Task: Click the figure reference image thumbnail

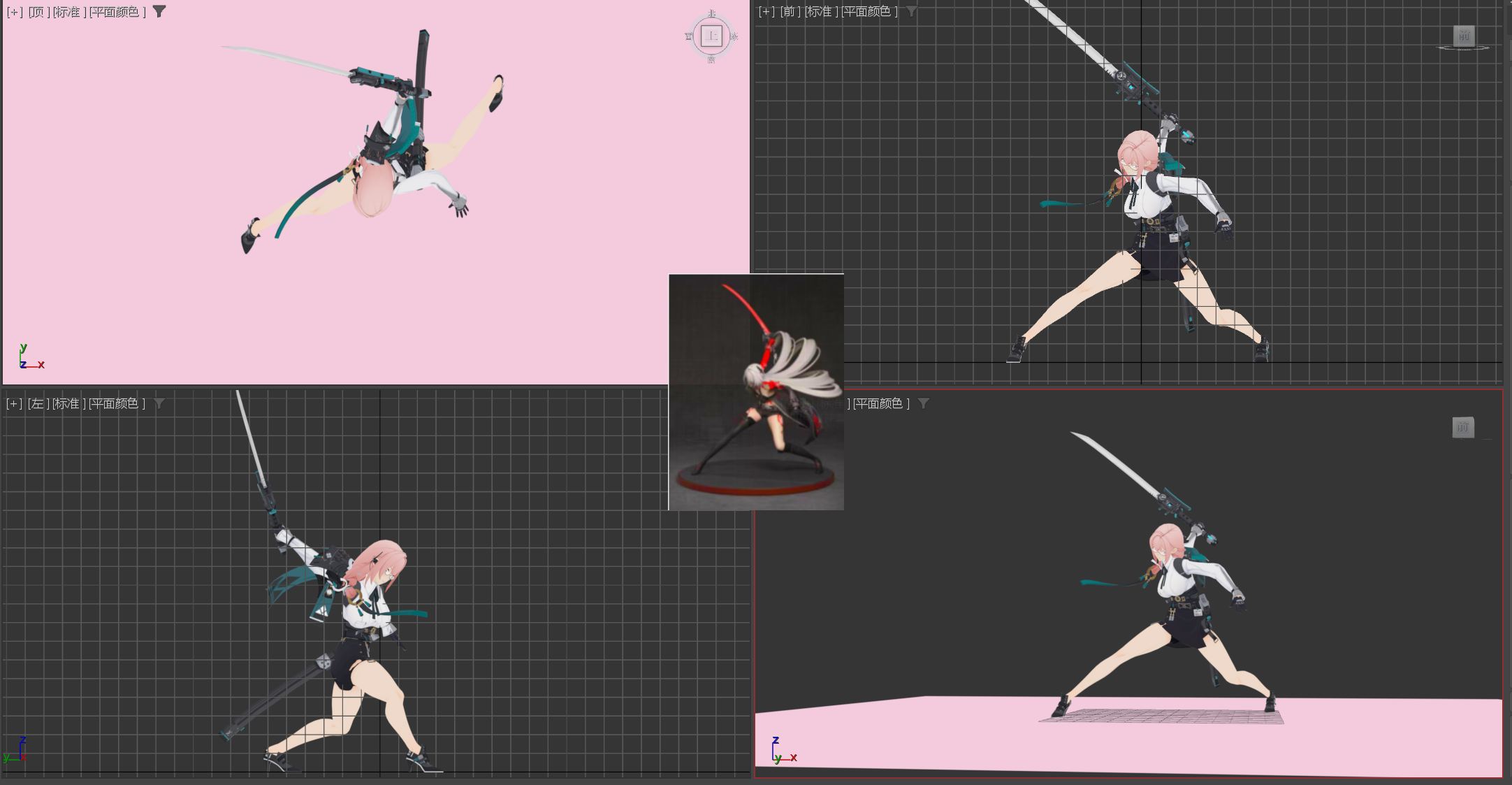Action: (756, 391)
